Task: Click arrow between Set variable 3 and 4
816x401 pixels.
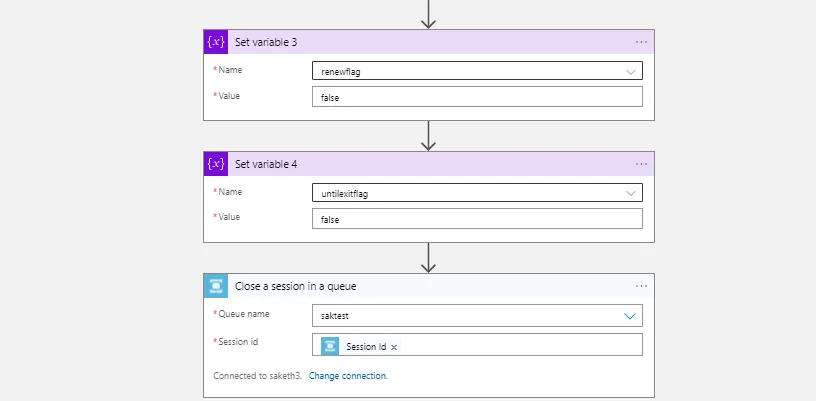Action: [x=428, y=136]
